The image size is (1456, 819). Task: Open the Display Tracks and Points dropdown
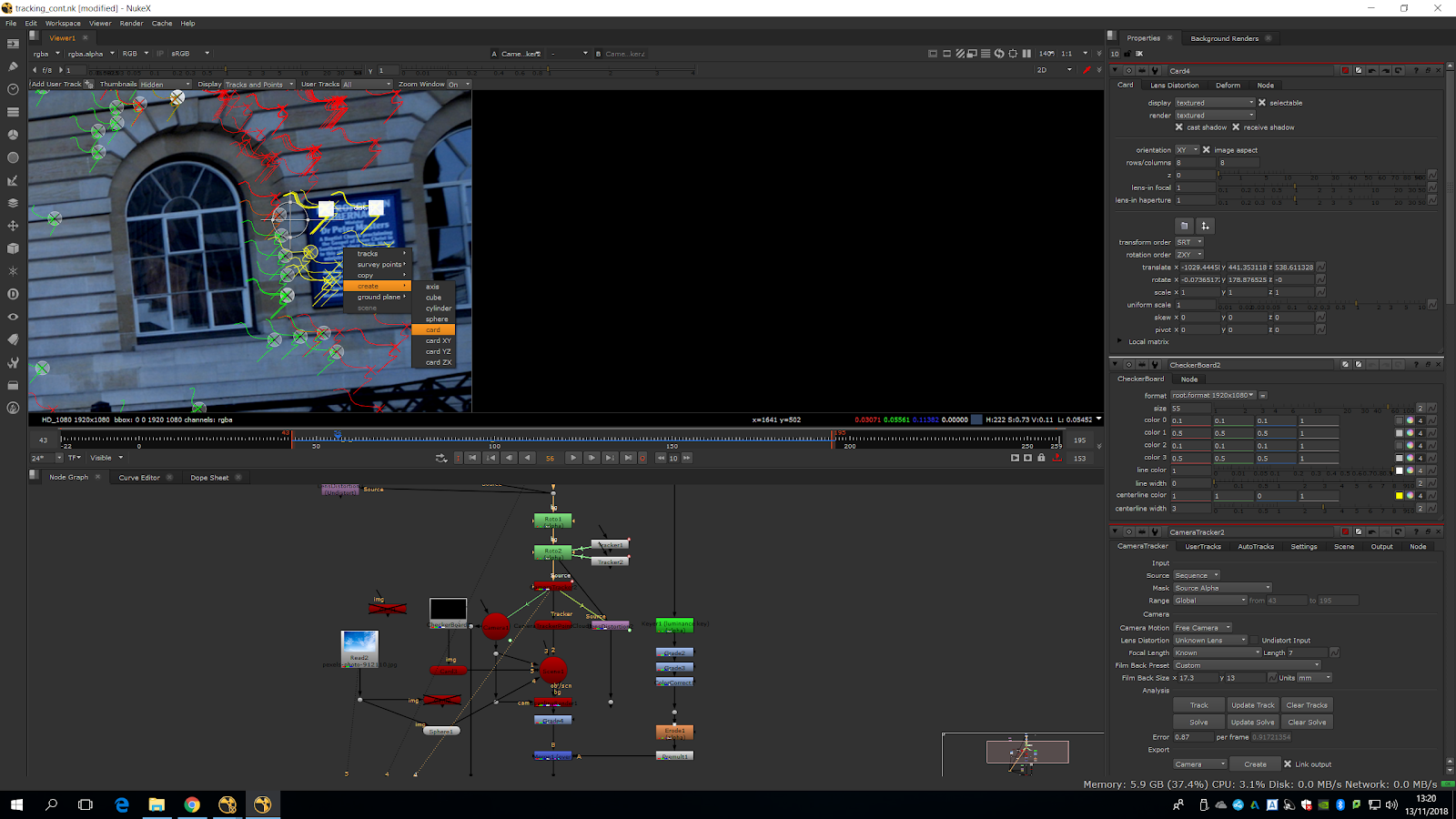pyautogui.click(x=259, y=85)
